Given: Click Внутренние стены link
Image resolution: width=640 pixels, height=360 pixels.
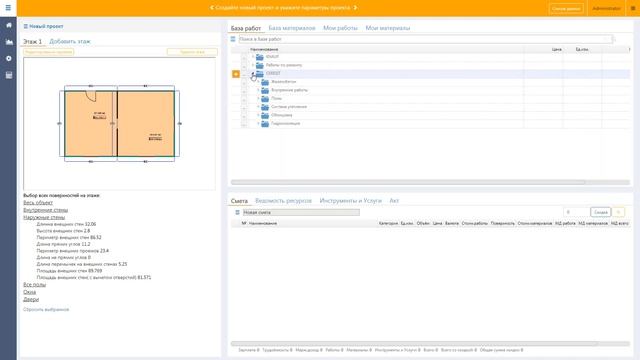Looking at the screenshot, I should 46,210.
